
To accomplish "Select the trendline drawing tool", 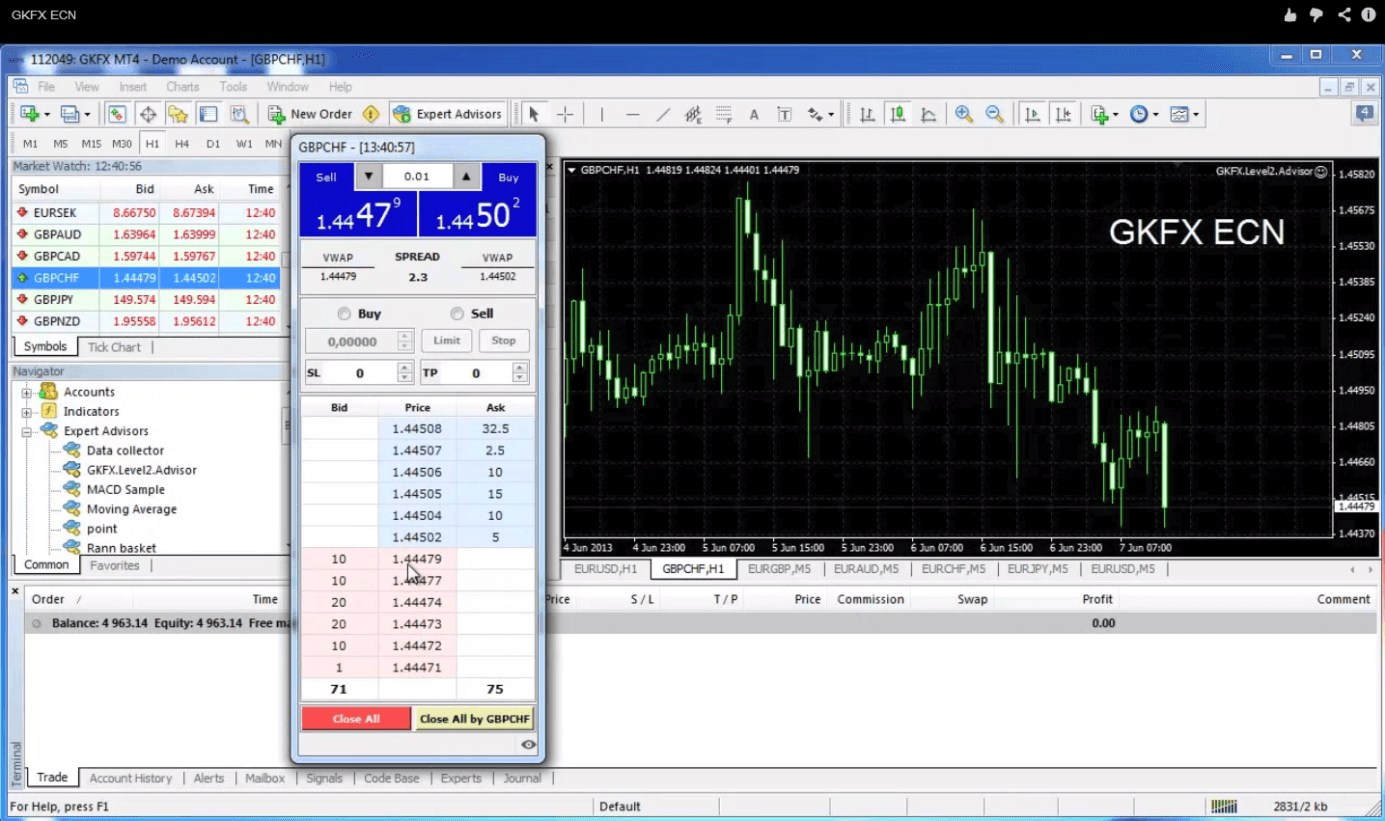I will pyautogui.click(x=663, y=114).
